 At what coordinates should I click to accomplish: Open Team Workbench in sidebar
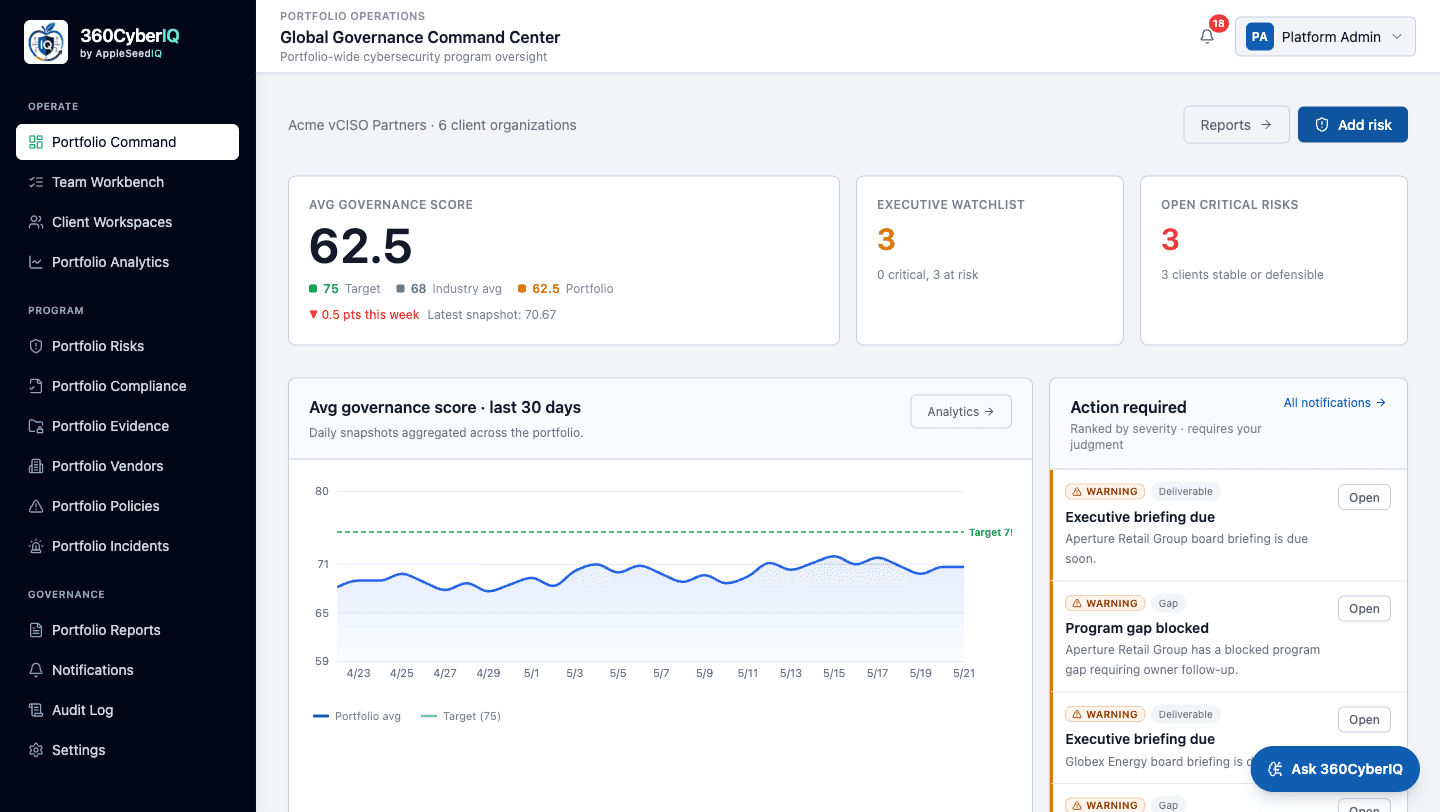pos(127,182)
